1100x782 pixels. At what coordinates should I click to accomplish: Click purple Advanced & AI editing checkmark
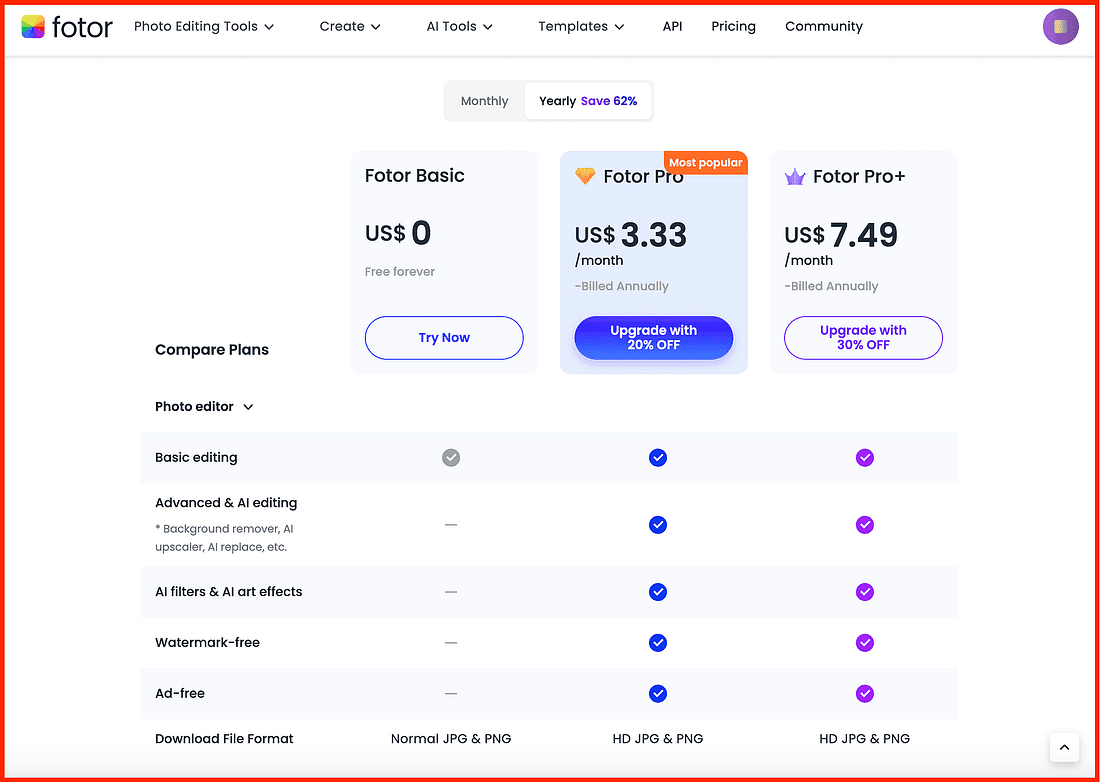point(864,525)
